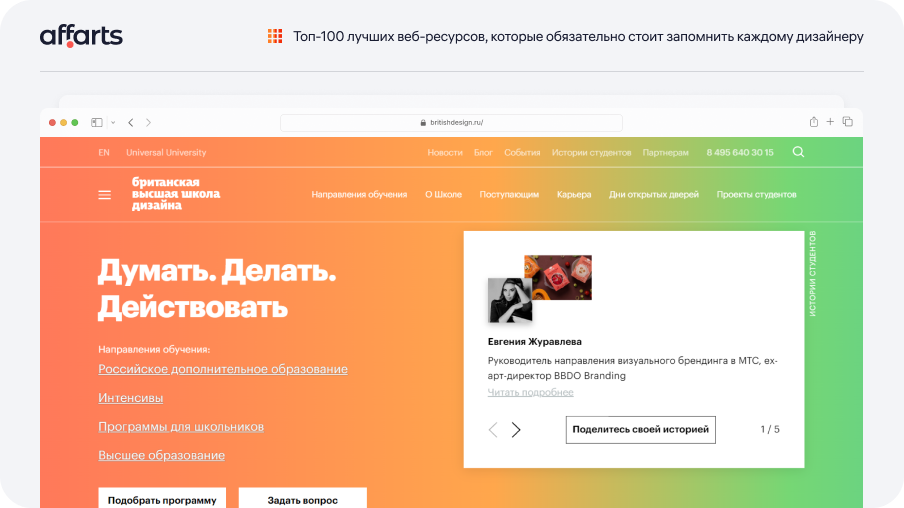The height and width of the screenshot is (508, 904).
Task: Show the next student story with the right arrow
Action: click(516, 430)
